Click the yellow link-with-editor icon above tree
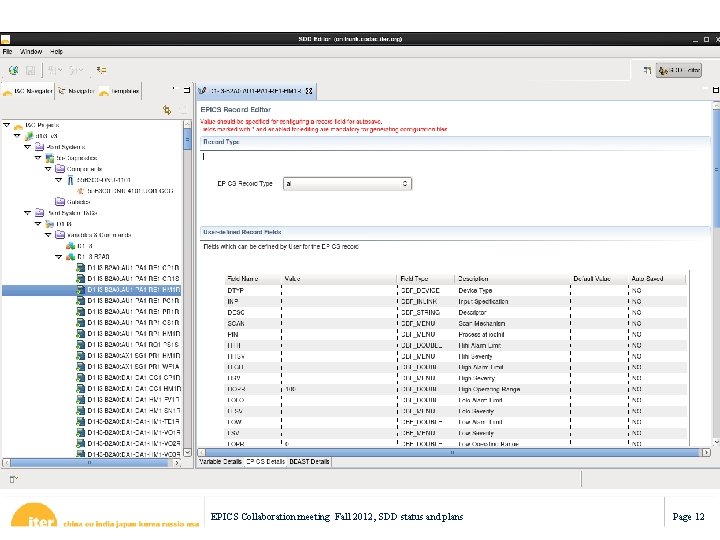 click(167, 110)
